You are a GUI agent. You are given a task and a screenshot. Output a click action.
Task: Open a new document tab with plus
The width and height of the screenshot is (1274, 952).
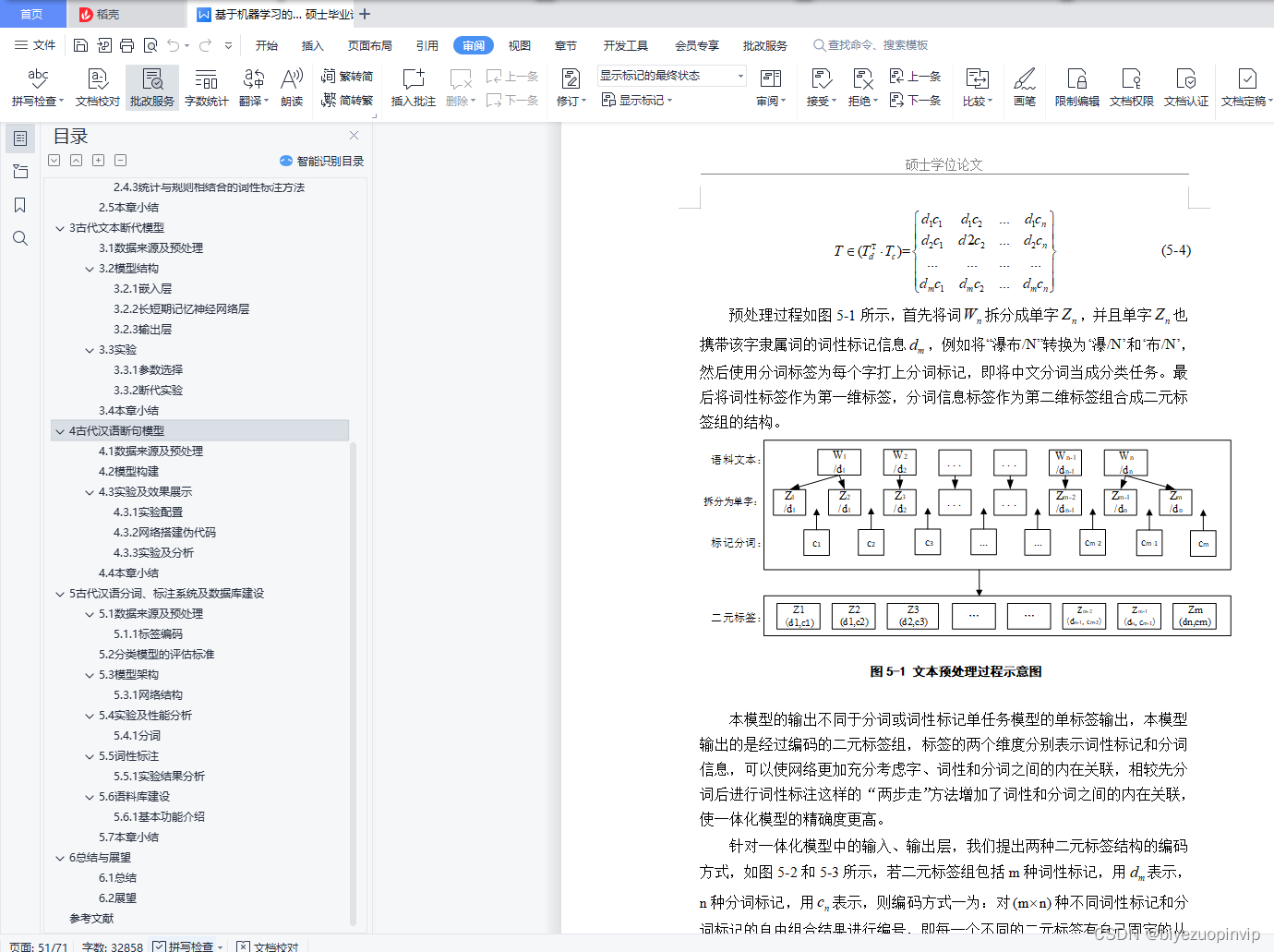tap(366, 14)
